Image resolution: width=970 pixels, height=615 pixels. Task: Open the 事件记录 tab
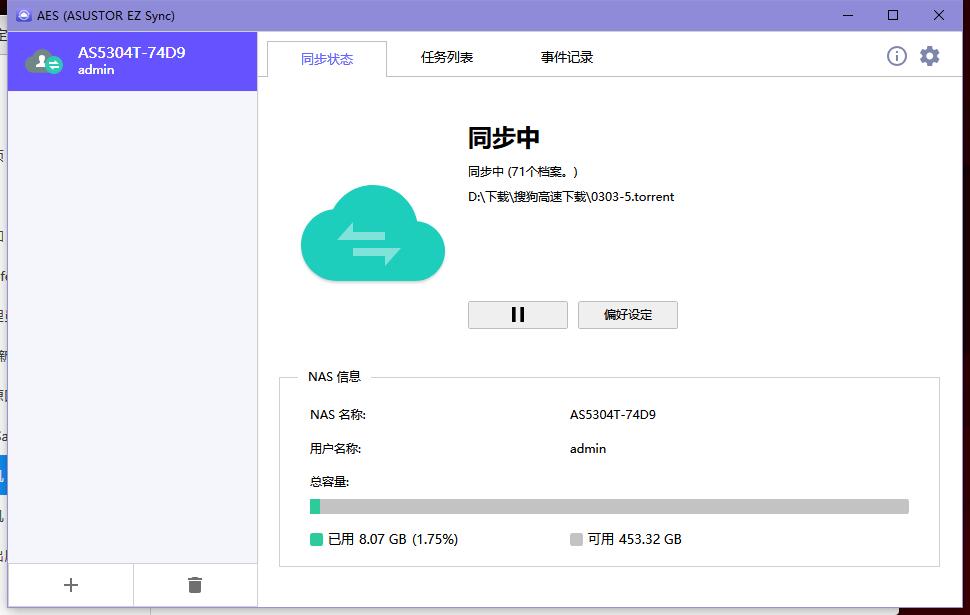pos(567,58)
